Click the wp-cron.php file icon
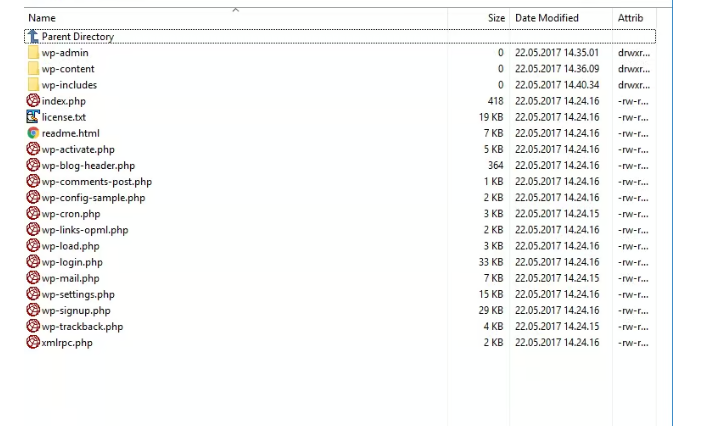The height and width of the screenshot is (426, 723). tap(33, 213)
